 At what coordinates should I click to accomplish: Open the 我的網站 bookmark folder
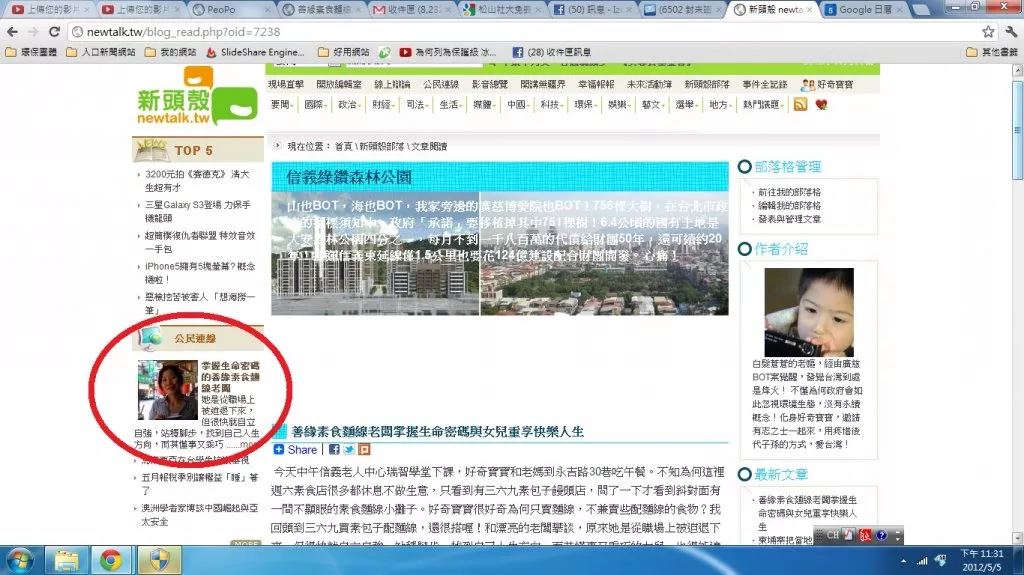coord(170,52)
